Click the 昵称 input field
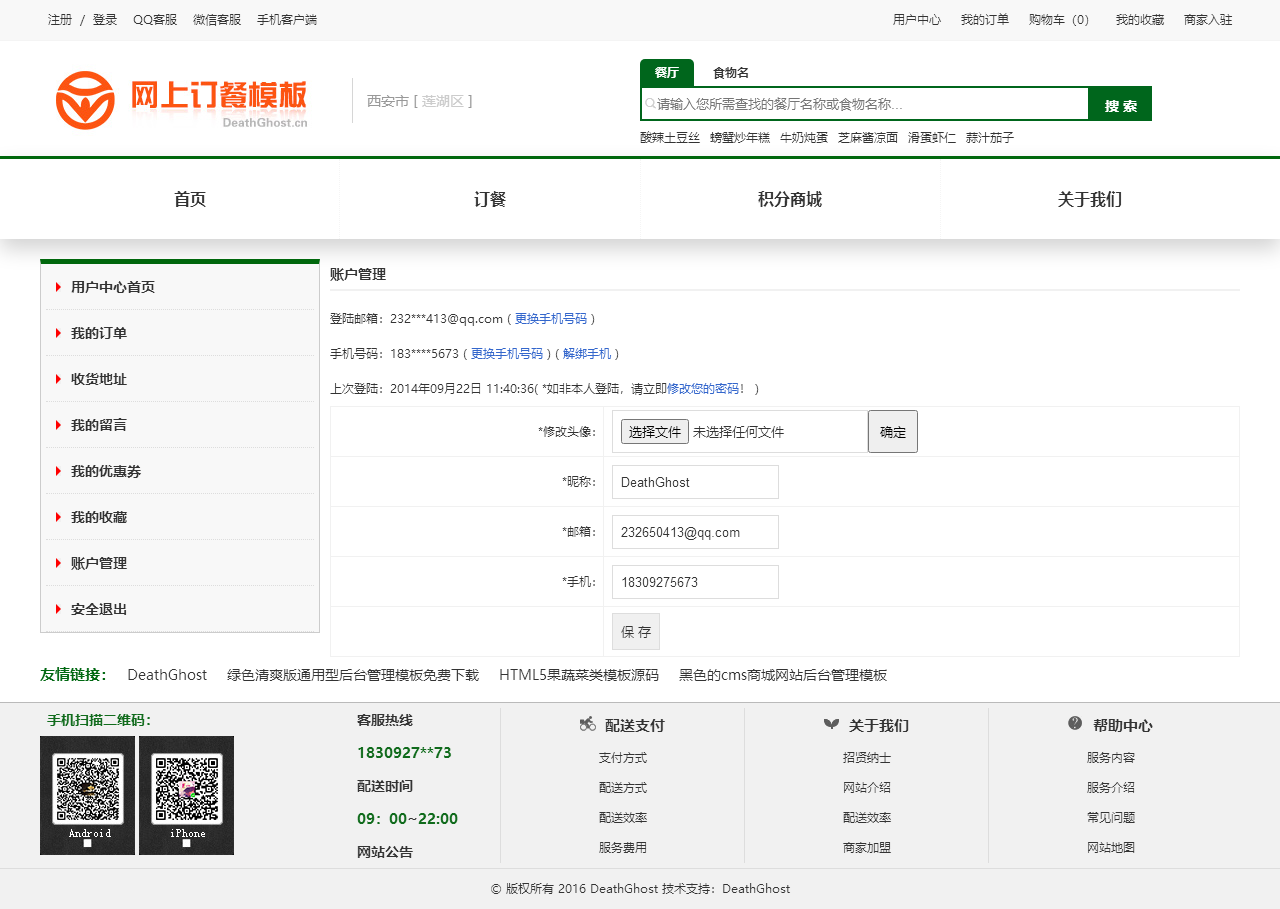 tap(695, 482)
